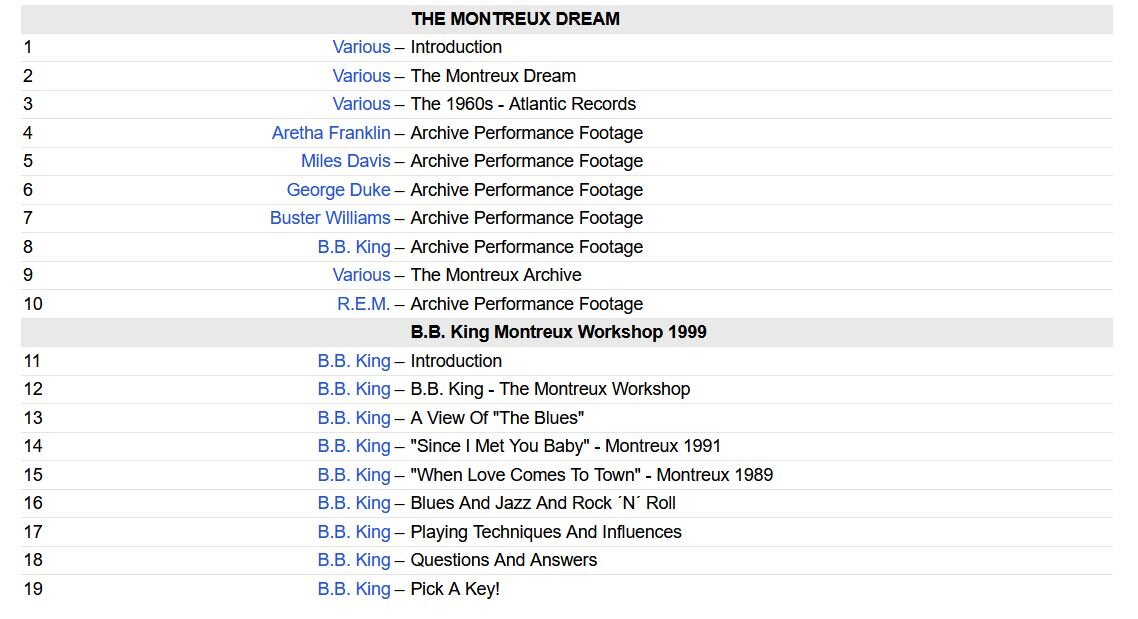Image resolution: width=1138 pixels, height=619 pixels.
Task: Select B.B. King link for "Since I Met You Baby"
Action: click(354, 446)
